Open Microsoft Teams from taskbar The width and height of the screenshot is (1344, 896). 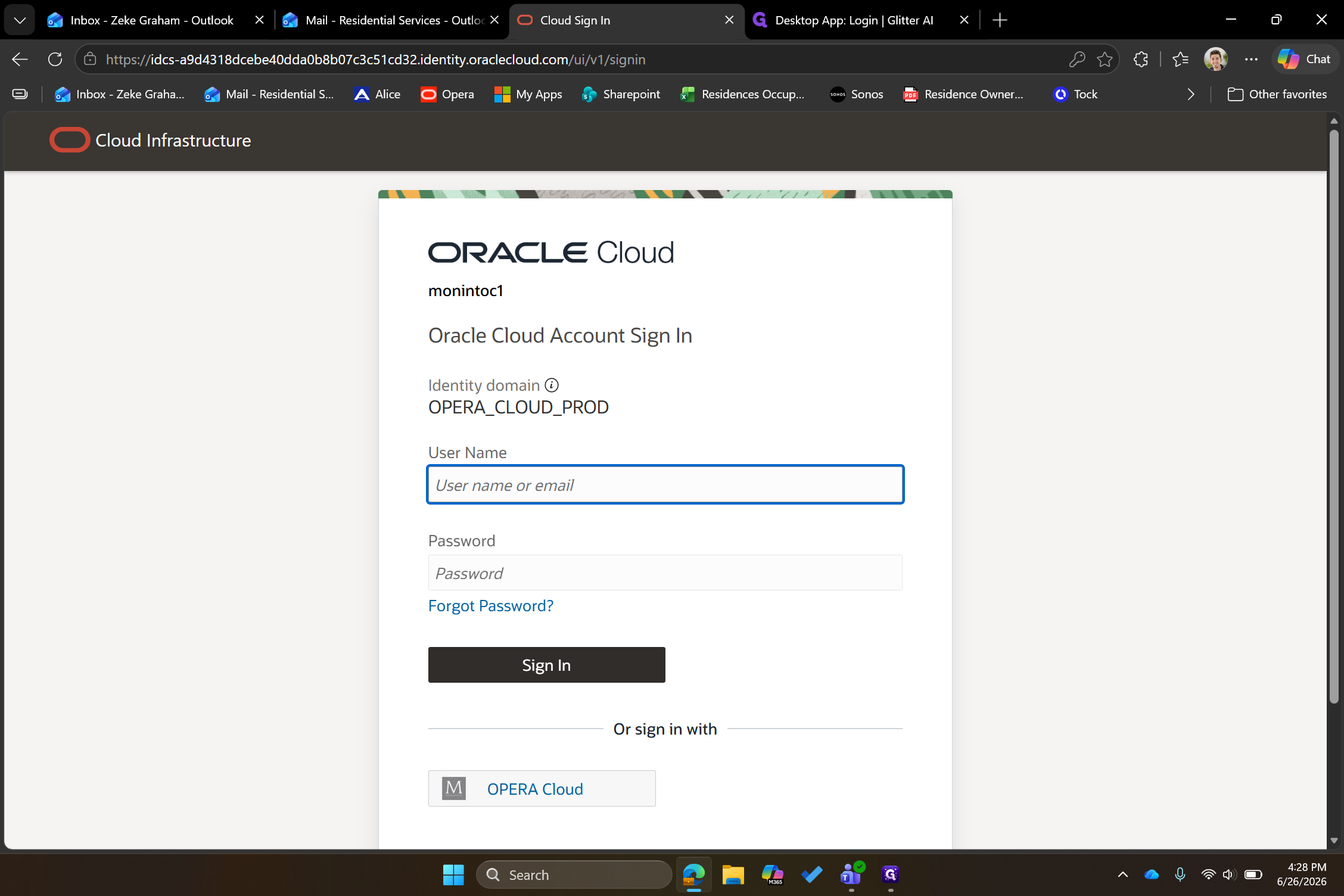tap(851, 875)
